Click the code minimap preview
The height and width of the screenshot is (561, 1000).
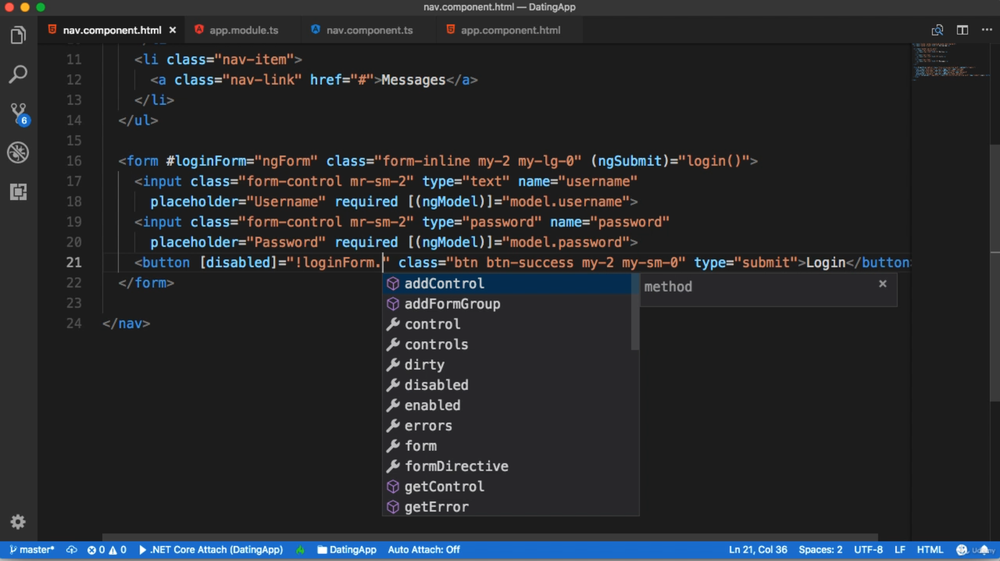pyautogui.click(x=950, y=61)
